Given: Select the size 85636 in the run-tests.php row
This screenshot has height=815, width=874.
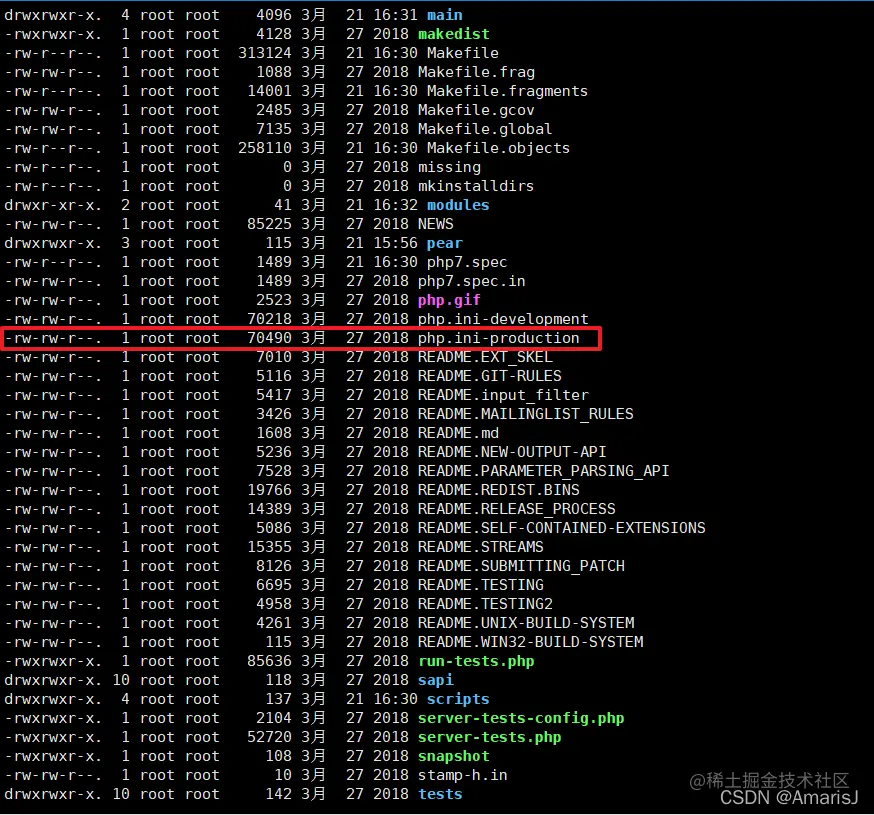Looking at the screenshot, I should pyautogui.click(x=269, y=661).
